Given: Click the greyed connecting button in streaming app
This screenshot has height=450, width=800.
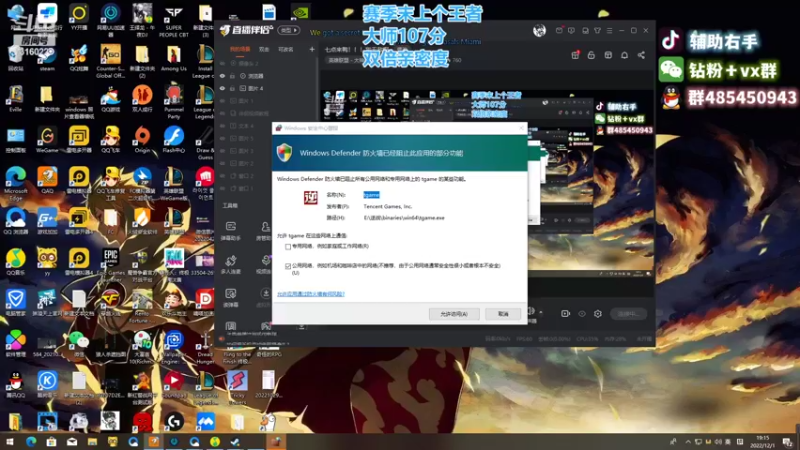Looking at the screenshot, I should click(x=628, y=314).
